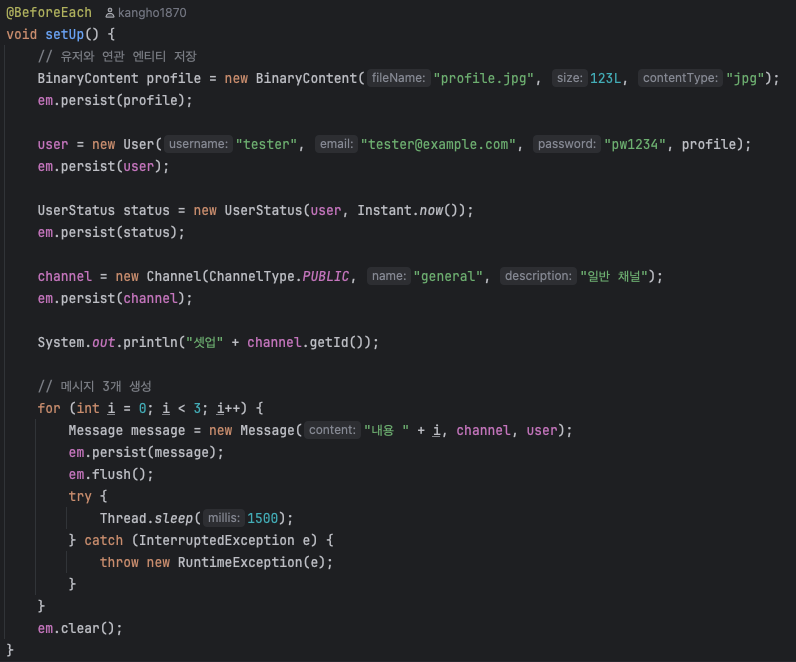Image resolution: width=796 pixels, height=662 pixels.
Task: Click the description: parameter hint
Action: pyautogui.click(x=538, y=276)
